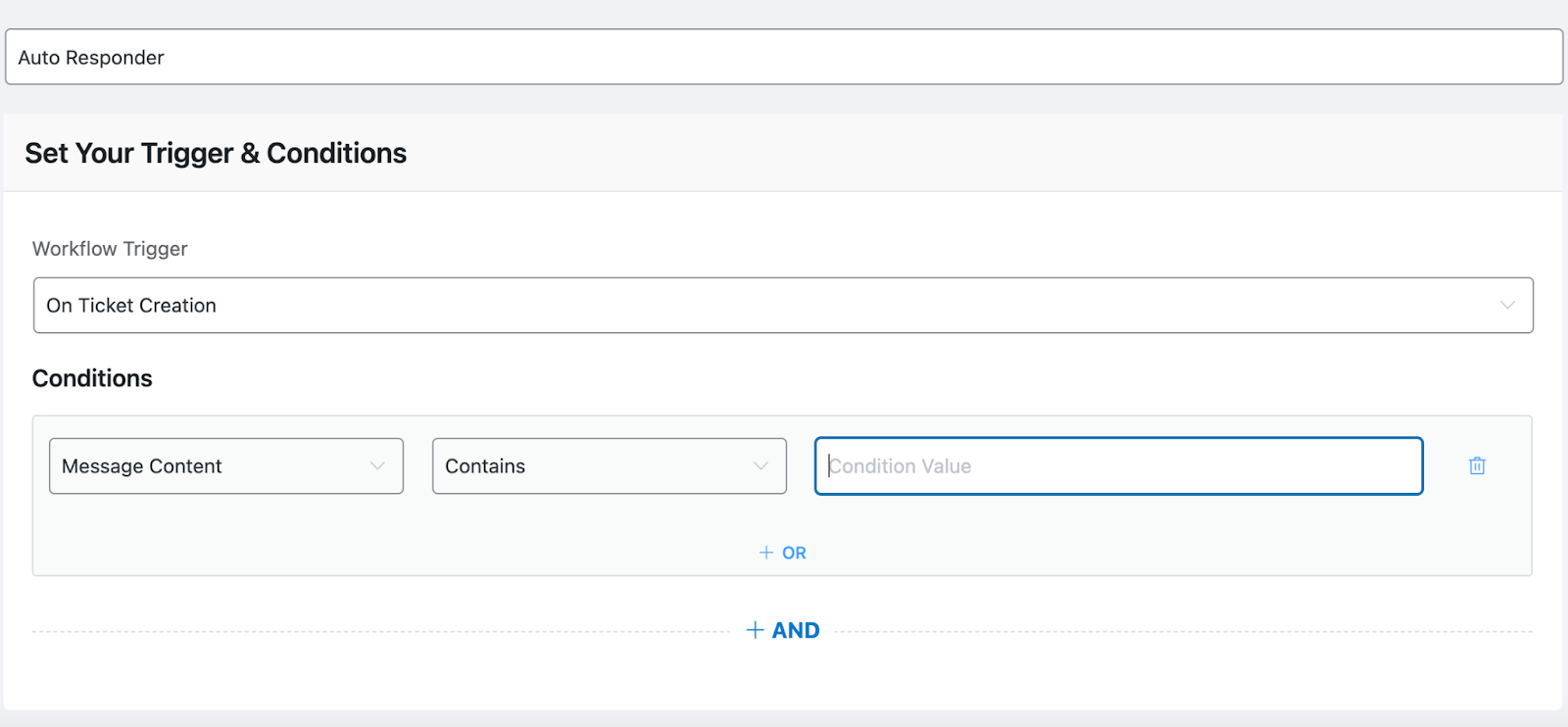The height and width of the screenshot is (727, 1568).
Task: Delete the condition using trash icon
Action: point(1477,466)
